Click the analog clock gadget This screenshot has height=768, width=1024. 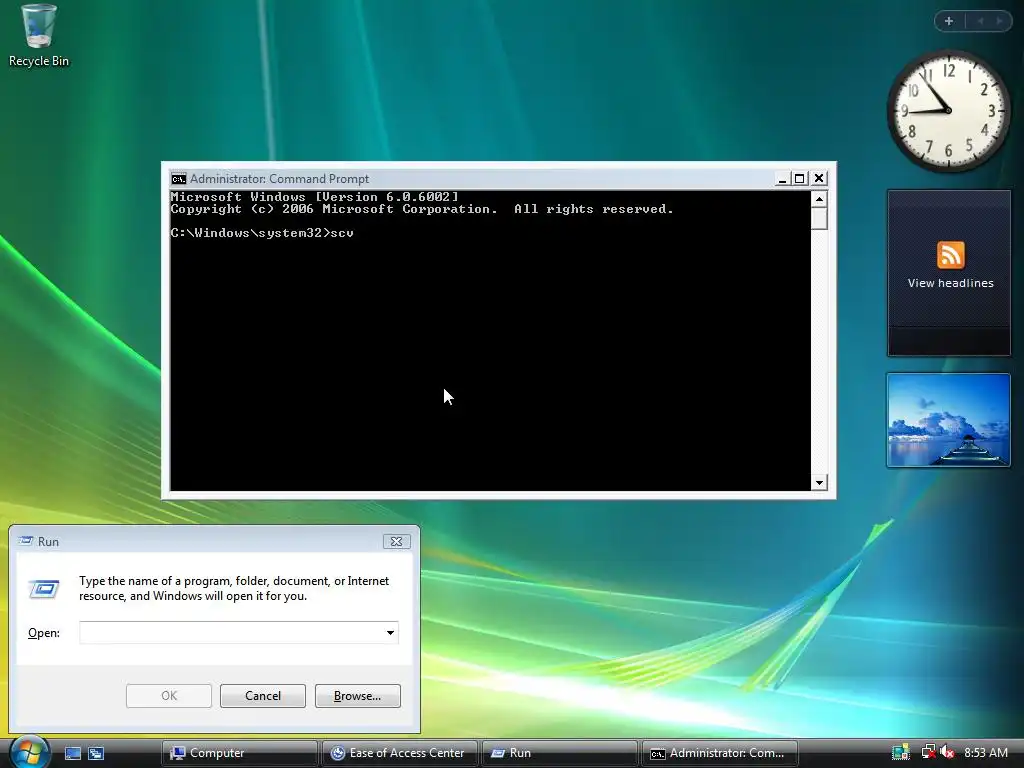tap(949, 111)
